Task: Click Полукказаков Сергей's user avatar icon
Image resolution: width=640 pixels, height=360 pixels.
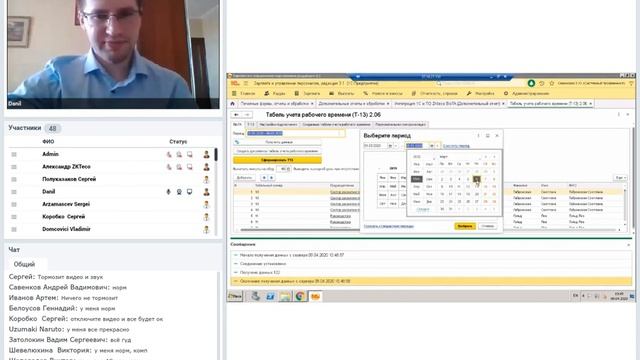Action: click(x=207, y=180)
